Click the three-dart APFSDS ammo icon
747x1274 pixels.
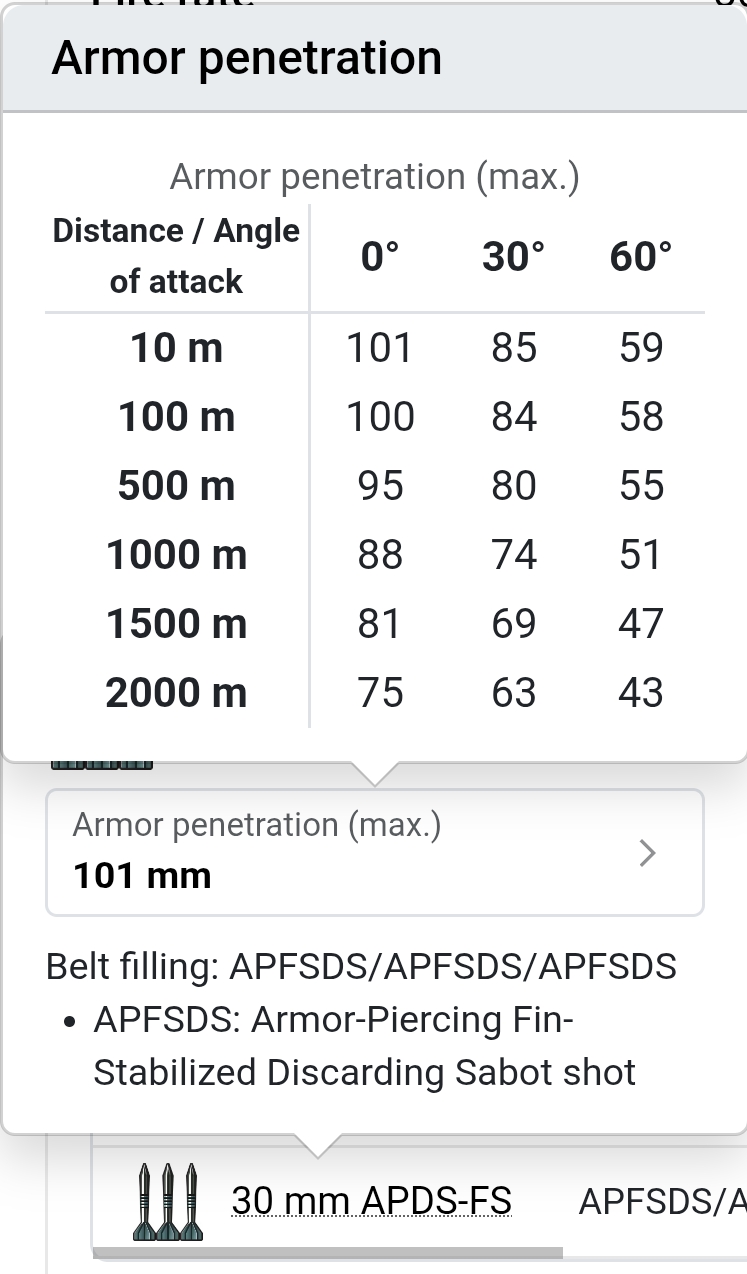[x=166, y=1201]
